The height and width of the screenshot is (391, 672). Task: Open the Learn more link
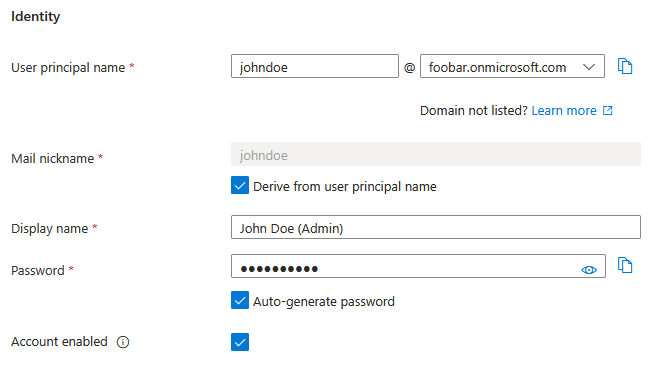564,111
